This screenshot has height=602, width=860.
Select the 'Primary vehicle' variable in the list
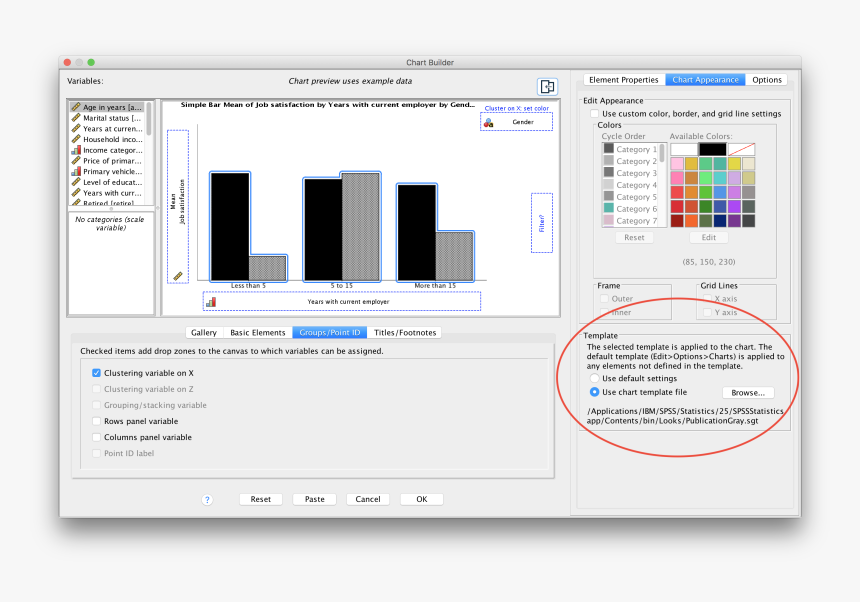click(x=111, y=172)
